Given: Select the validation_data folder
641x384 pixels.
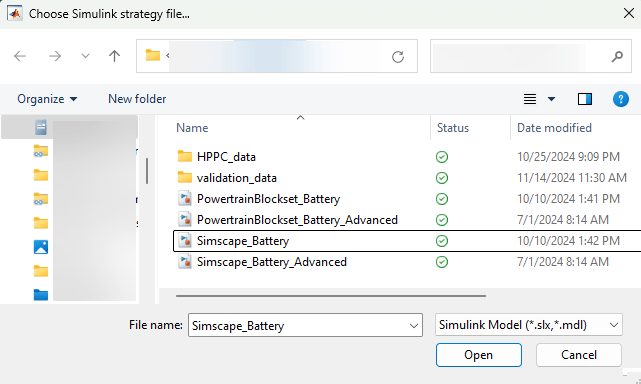Looking at the screenshot, I should point(237,178).
